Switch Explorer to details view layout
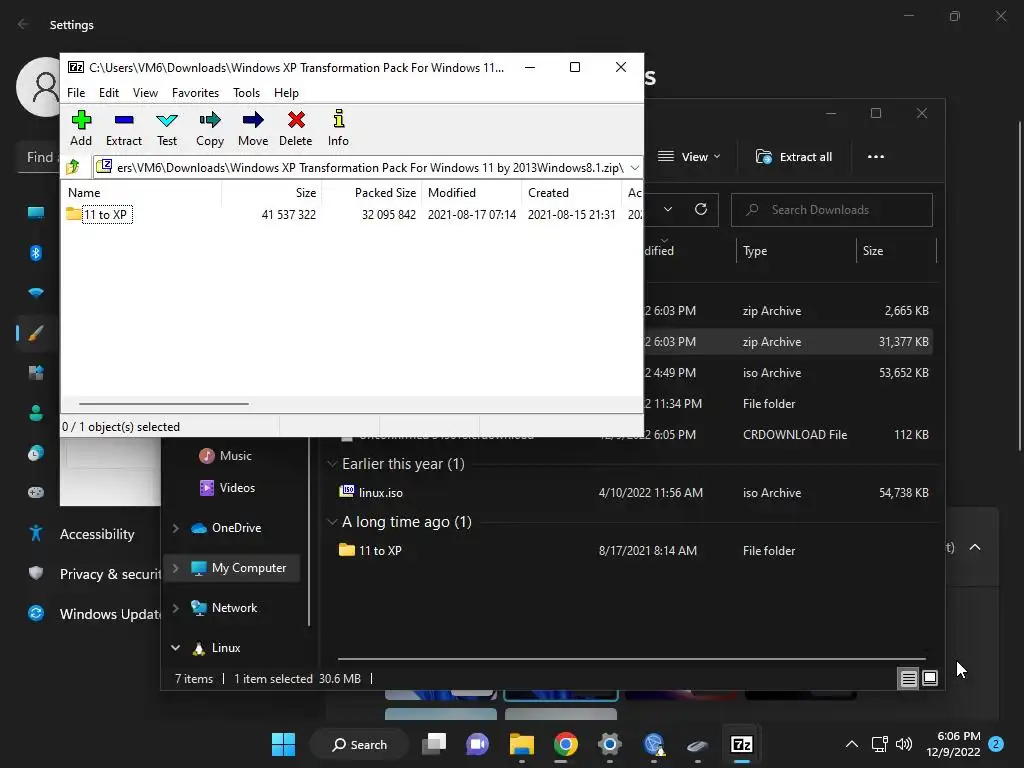Viewport: 1024px width, 768px height. (908, 679)
